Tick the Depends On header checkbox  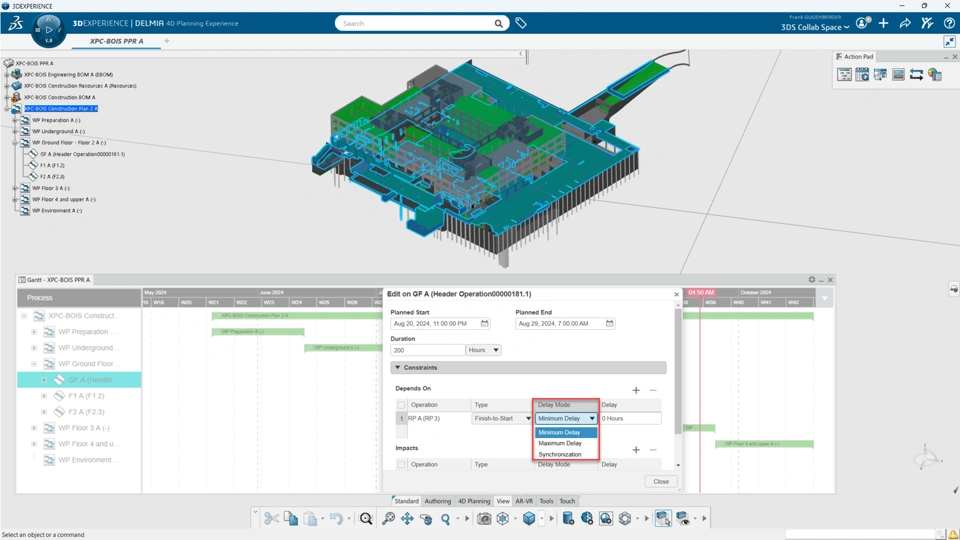401,405
